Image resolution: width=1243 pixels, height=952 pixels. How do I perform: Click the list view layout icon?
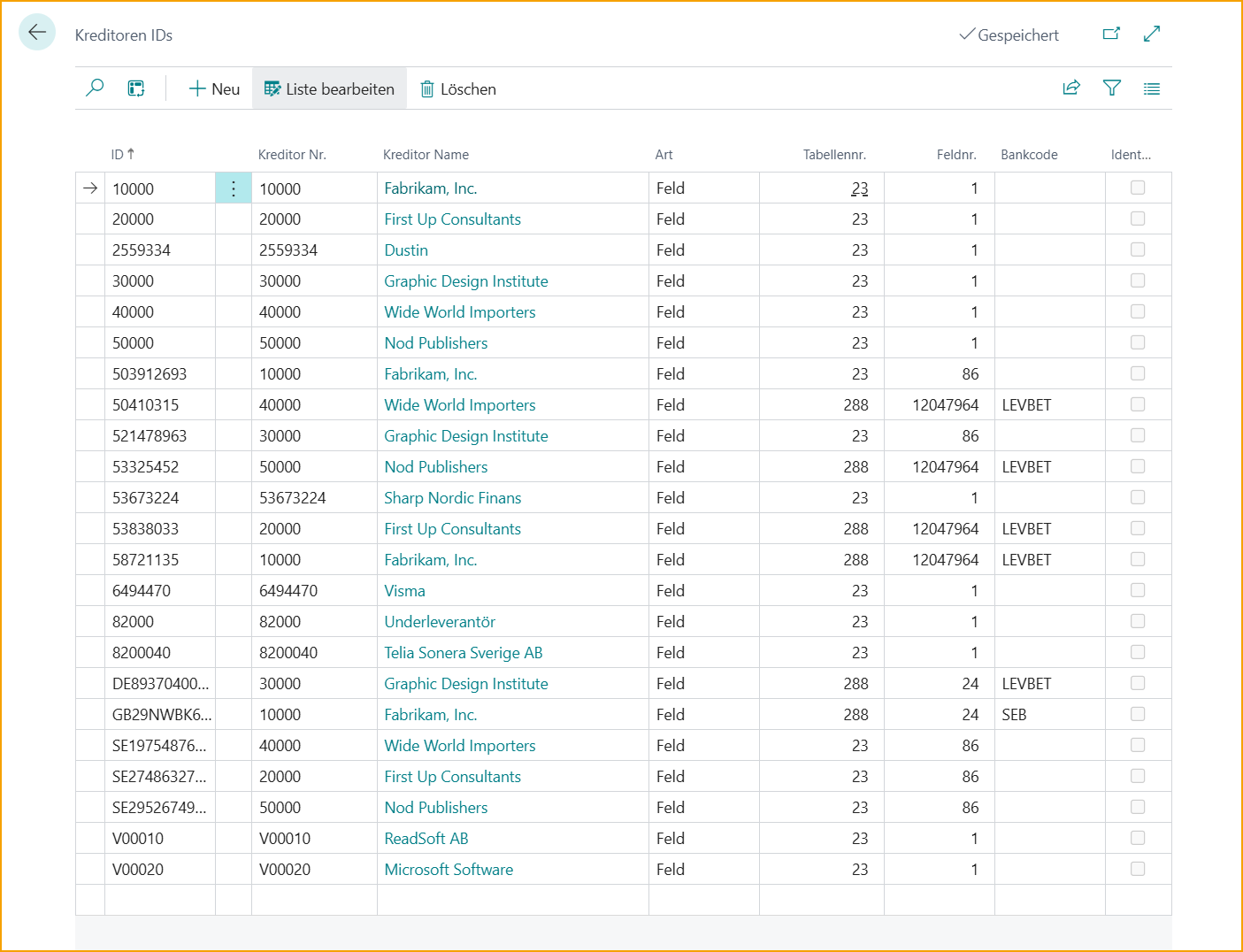click(x=1152, y=88)
